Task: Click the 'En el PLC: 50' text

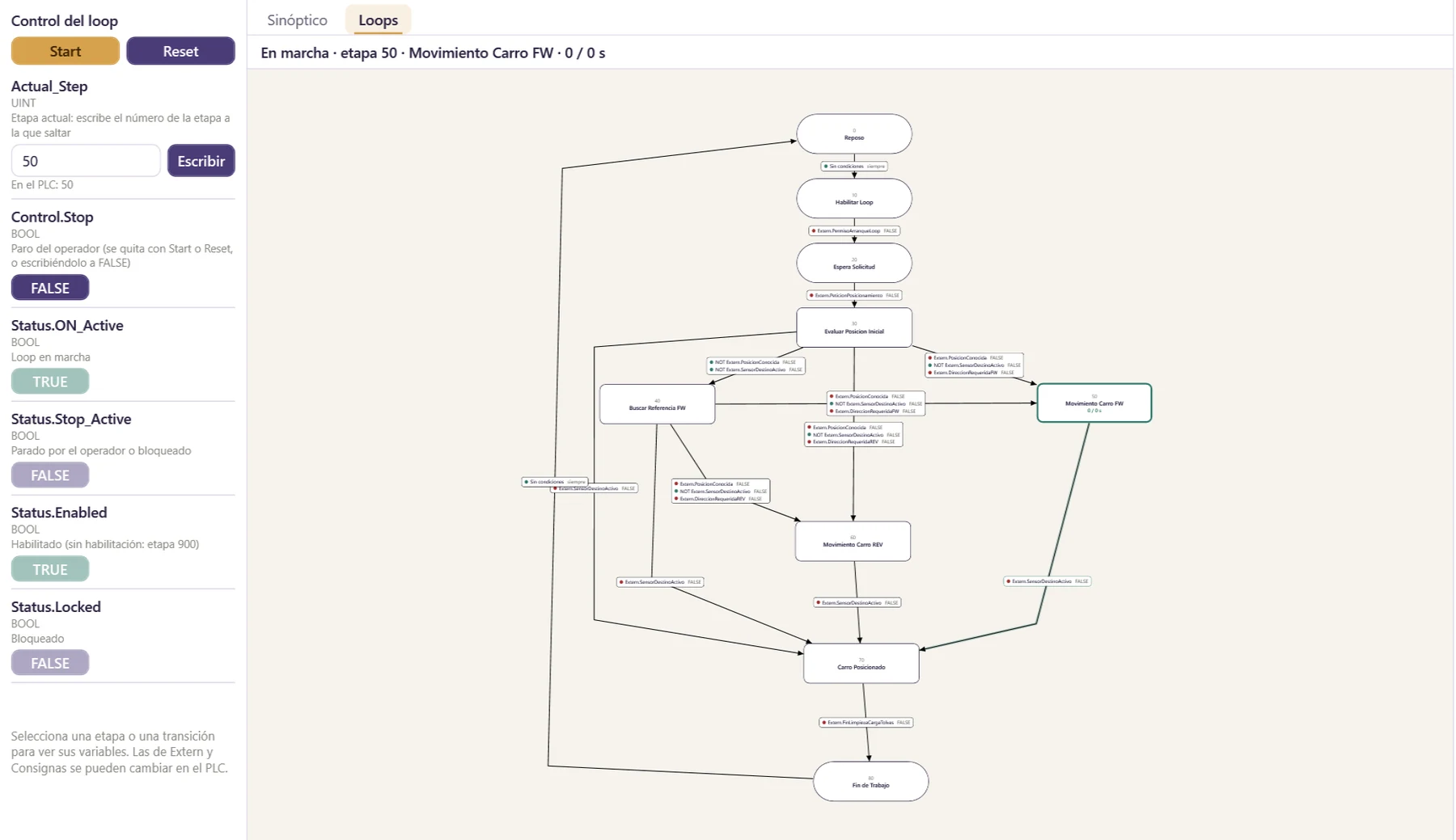Action: tap(42, 185)
